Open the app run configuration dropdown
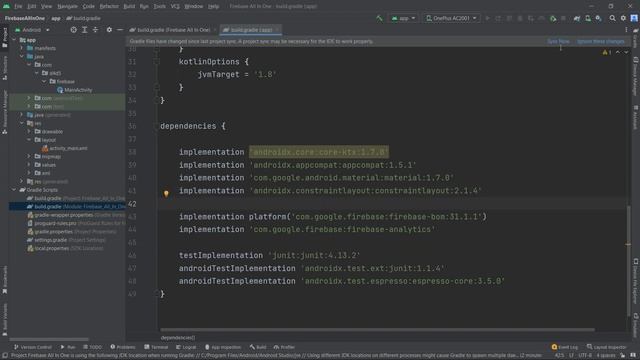The height and width of the screenshot is (360, 640). [403, 18]
